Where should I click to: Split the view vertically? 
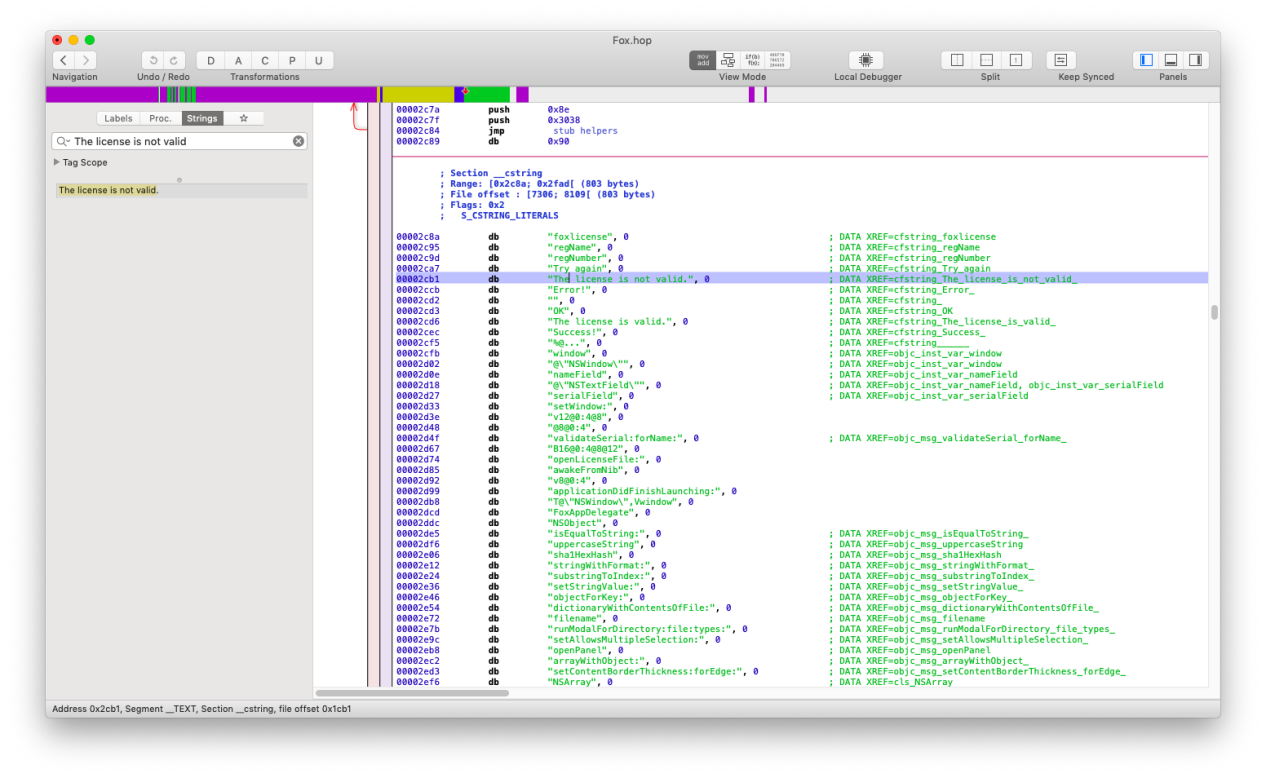pyautogui.click(x=957, y=61)
